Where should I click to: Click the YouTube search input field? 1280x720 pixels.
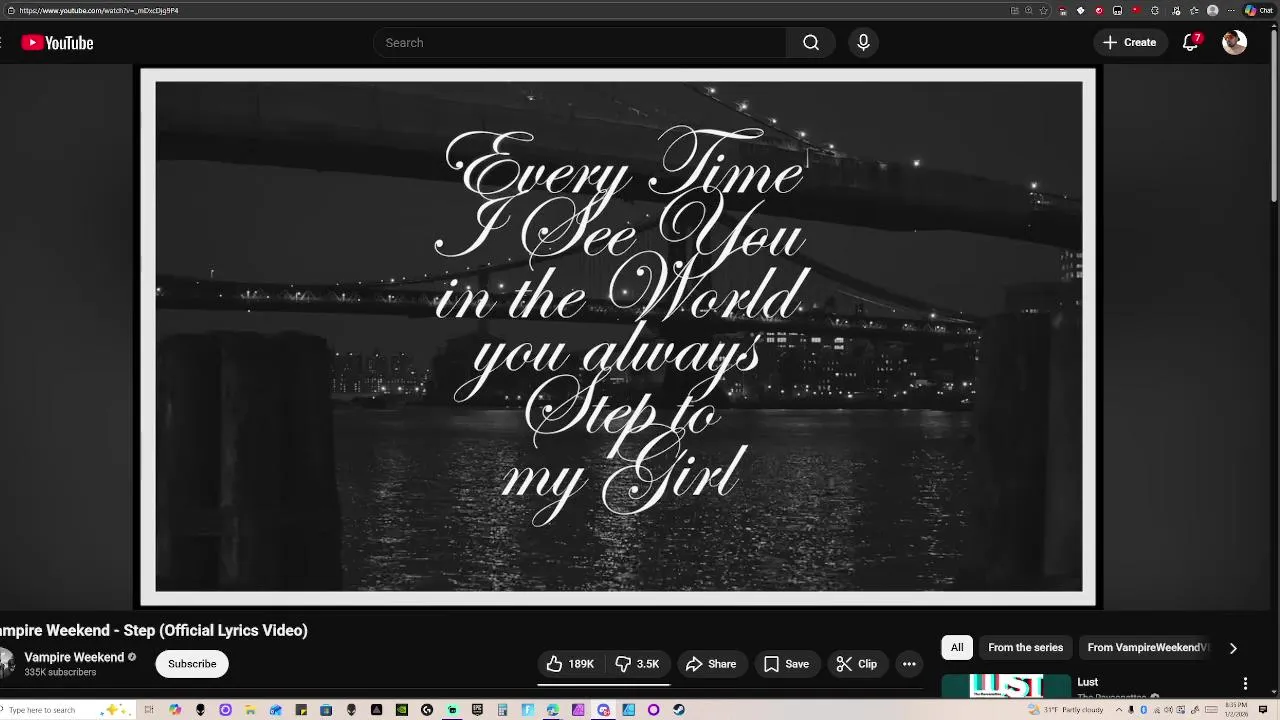[x=580, y=42]
